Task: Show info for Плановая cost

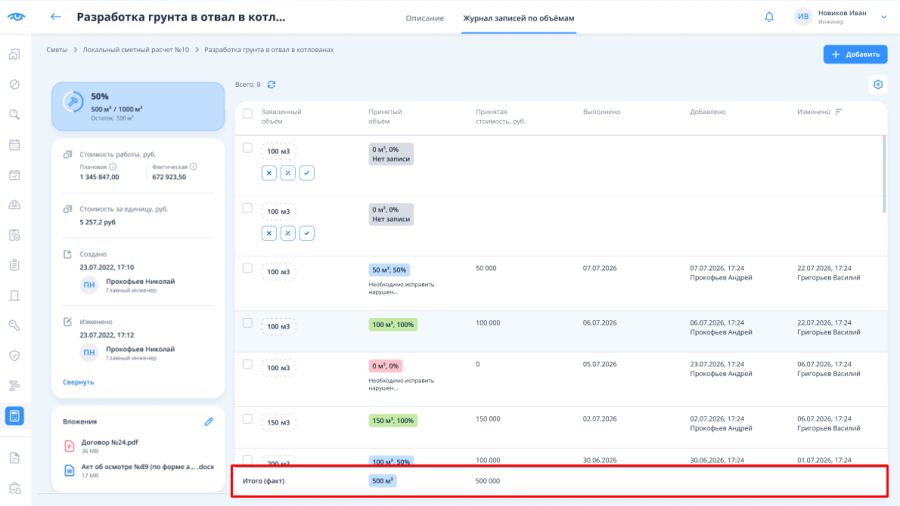Action: pyautogui.click(x=113, y=167)
